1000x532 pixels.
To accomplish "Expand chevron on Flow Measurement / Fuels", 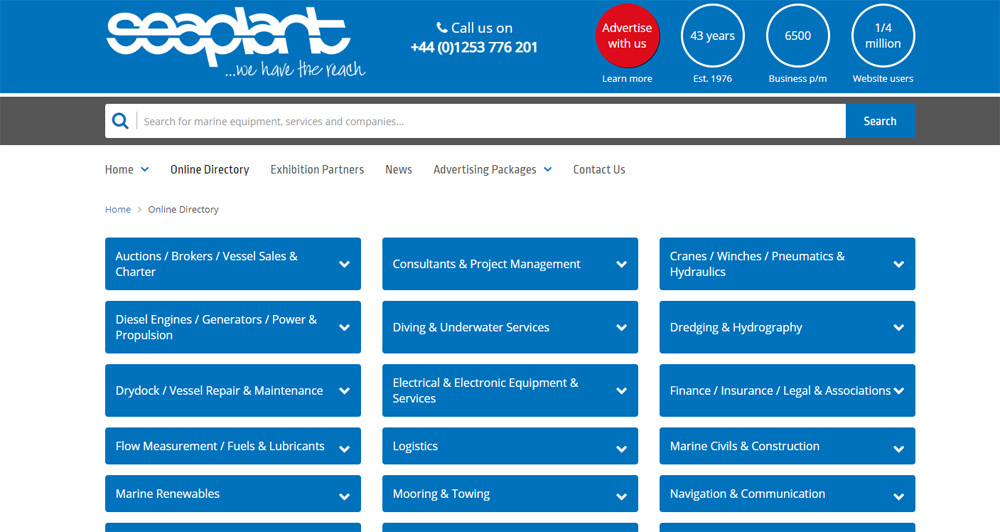I will click(344, 449).
